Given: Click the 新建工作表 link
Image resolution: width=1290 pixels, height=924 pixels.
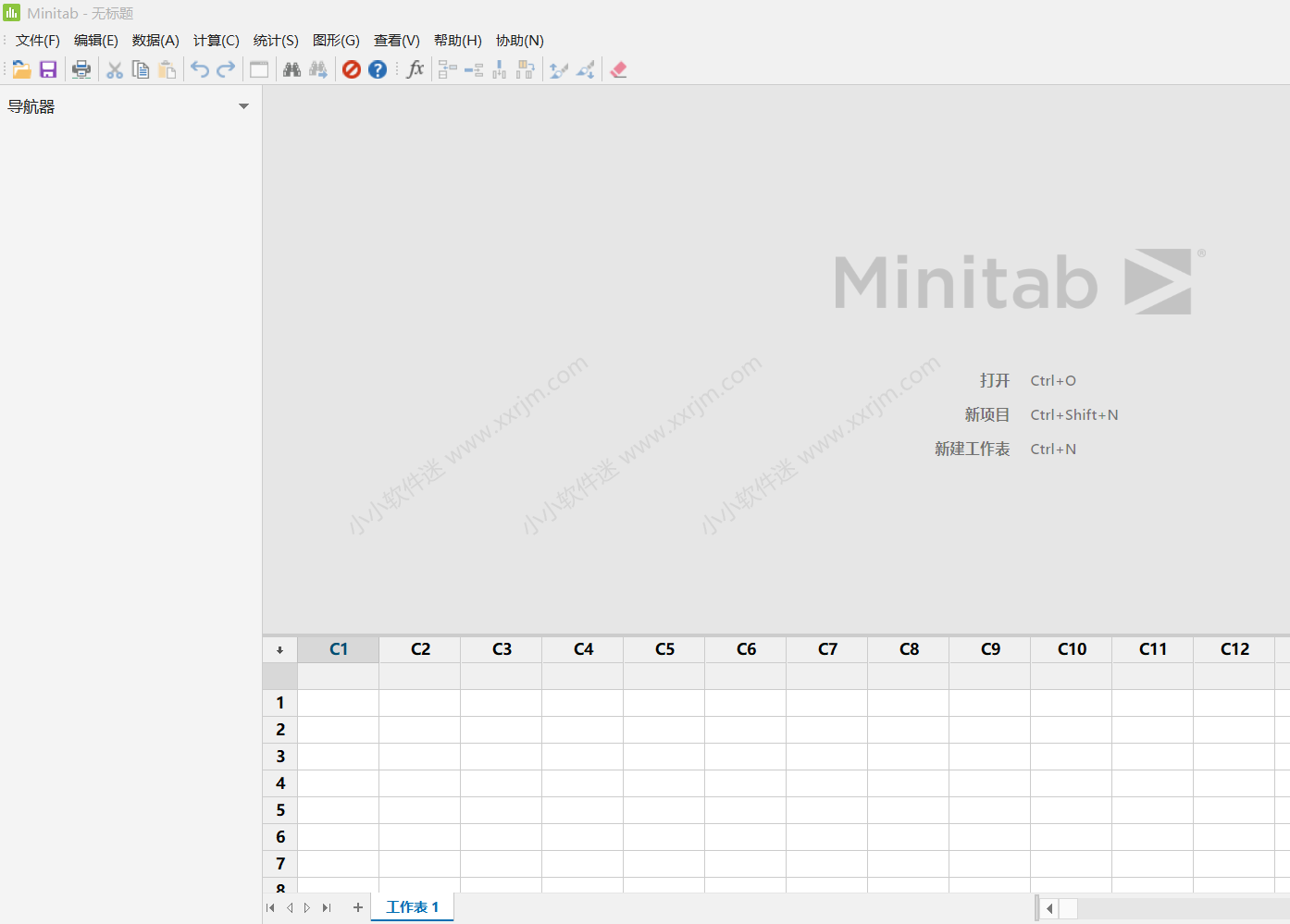Looking at the screenshot, I should [x=973, y=449].
